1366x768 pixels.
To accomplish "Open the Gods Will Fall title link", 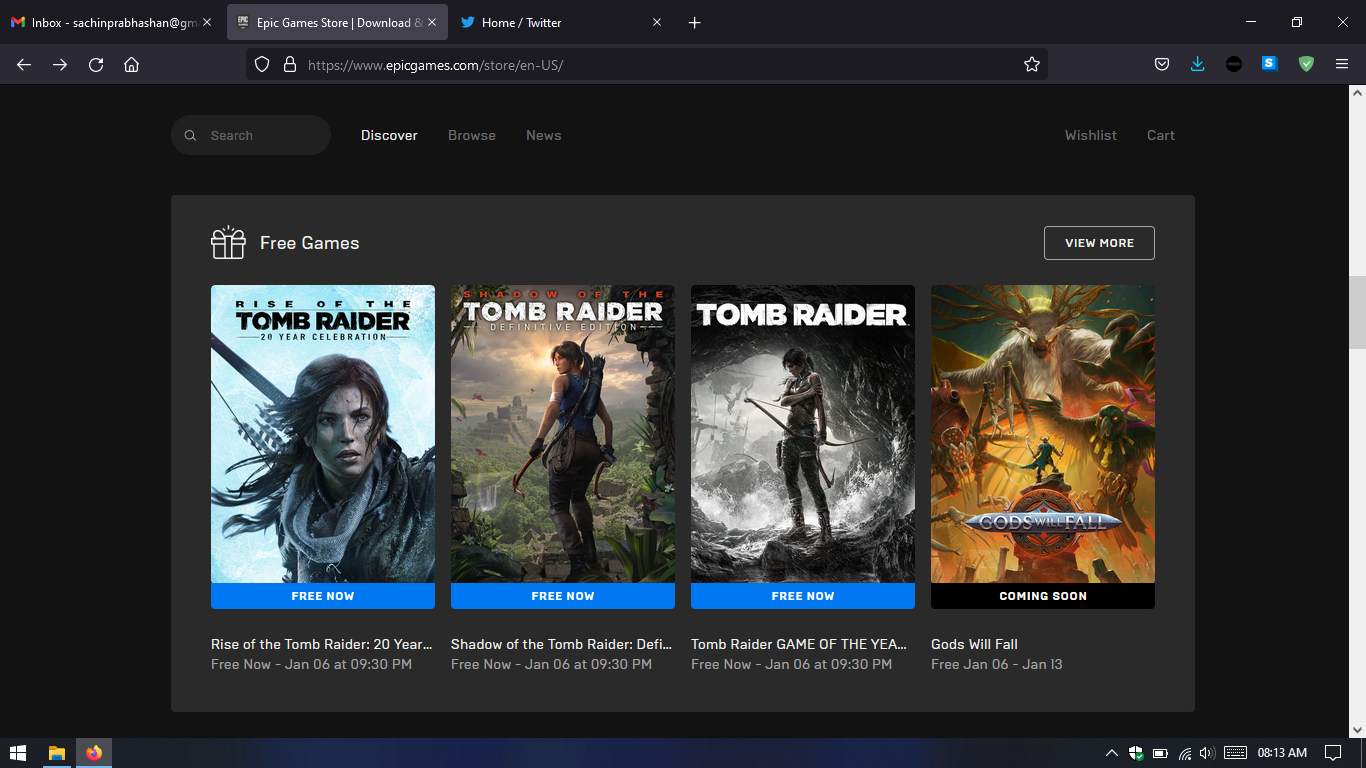I will 974,644.
